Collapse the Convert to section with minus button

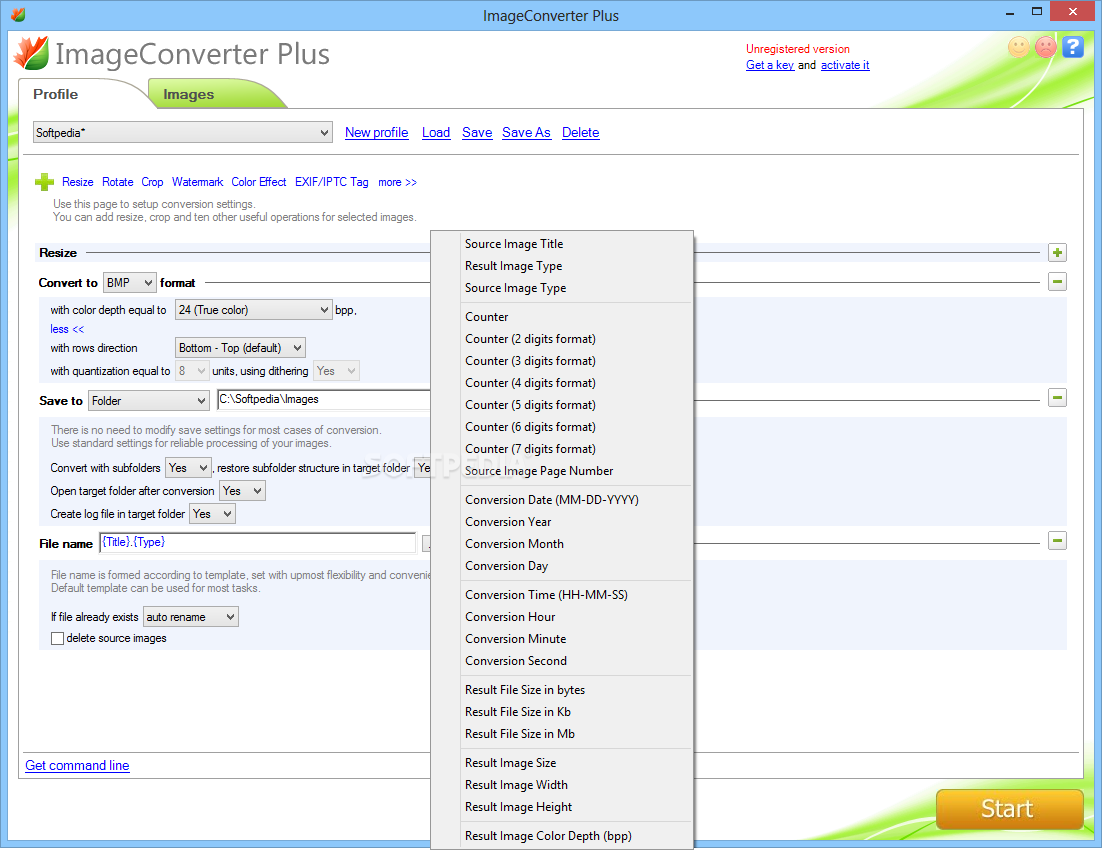[x=1057, y=282]
